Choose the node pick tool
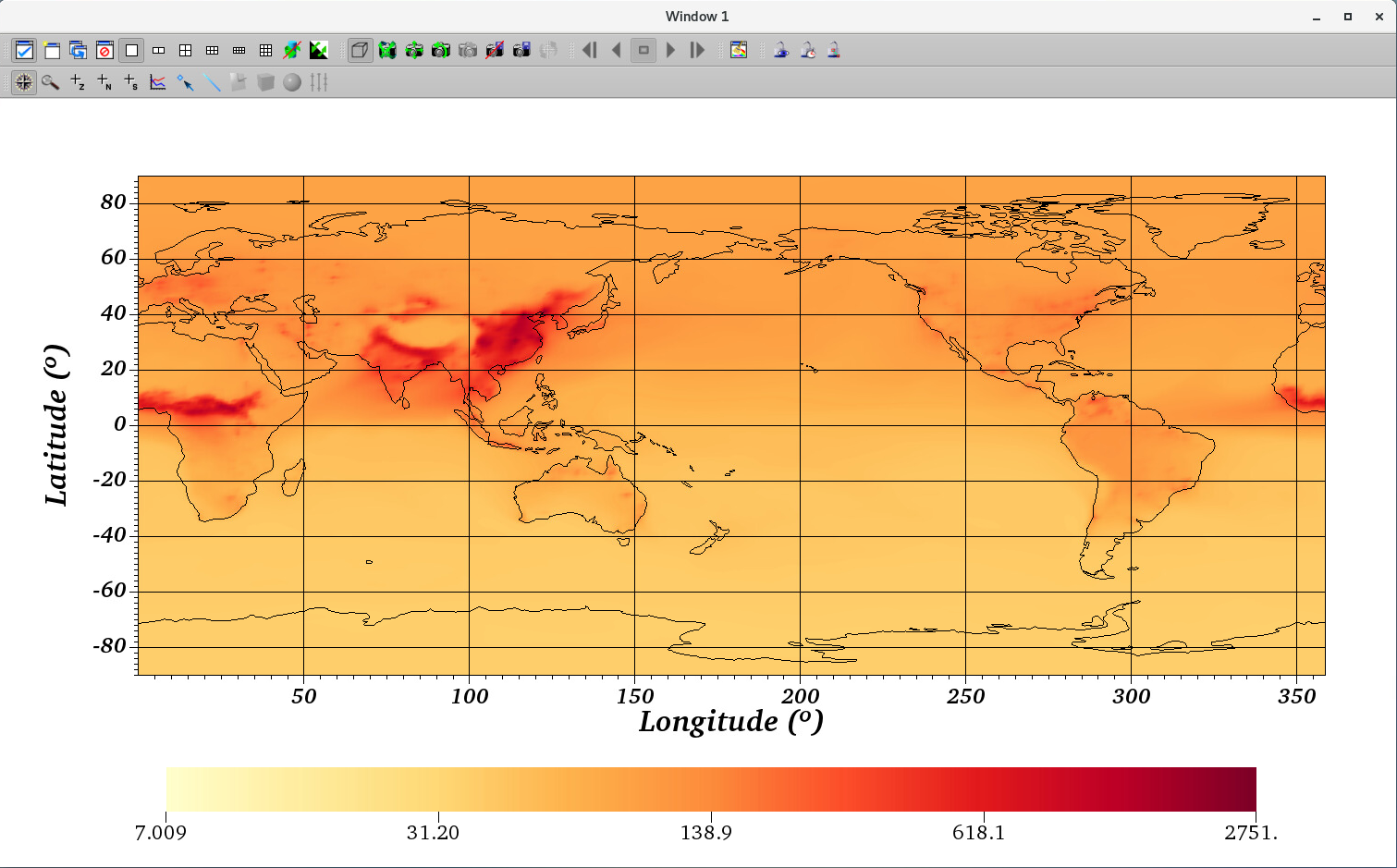This screenshot has height=868, width=1397. (x=104, y=82)
